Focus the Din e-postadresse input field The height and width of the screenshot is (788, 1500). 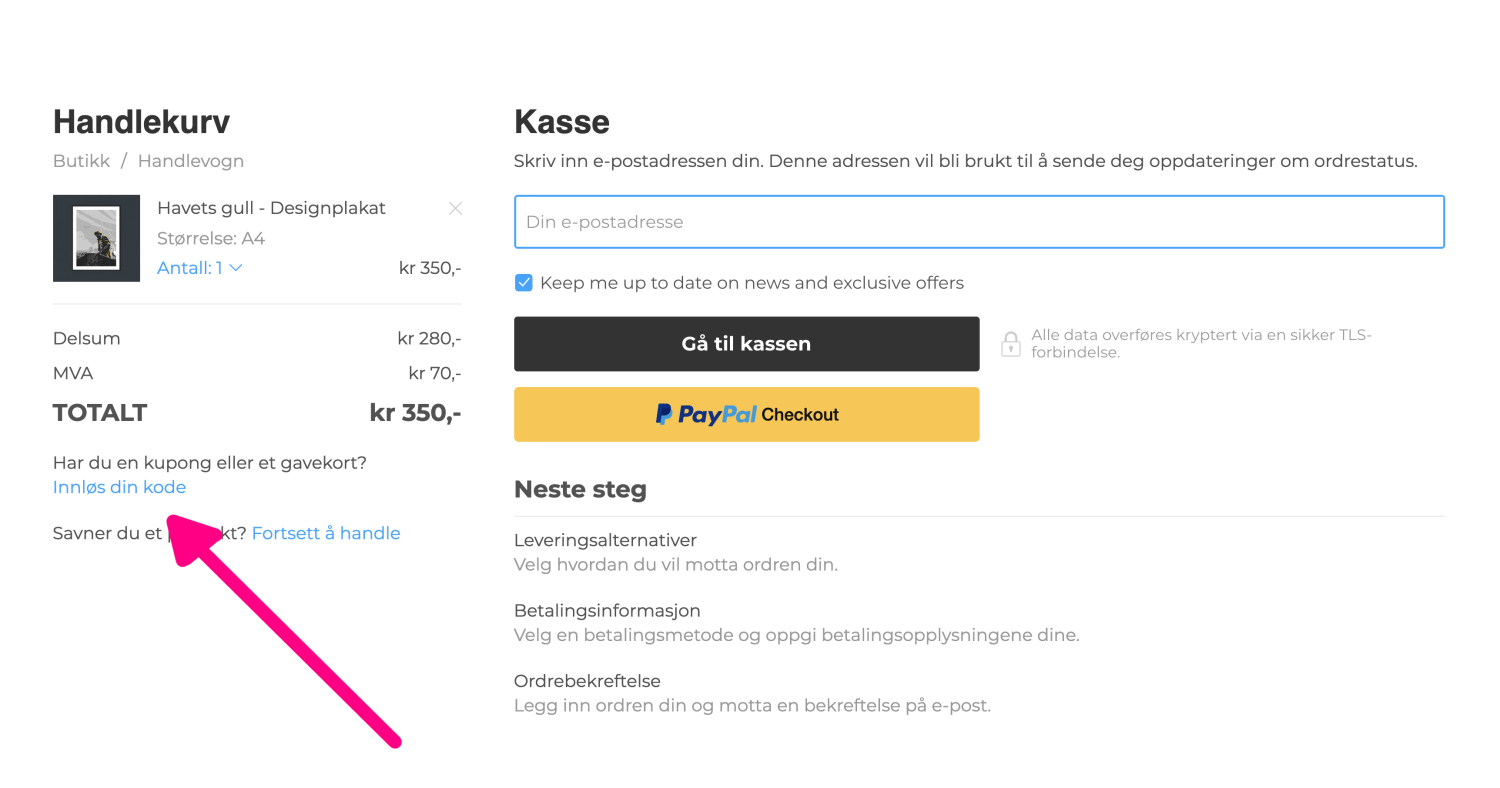point(979,222)
